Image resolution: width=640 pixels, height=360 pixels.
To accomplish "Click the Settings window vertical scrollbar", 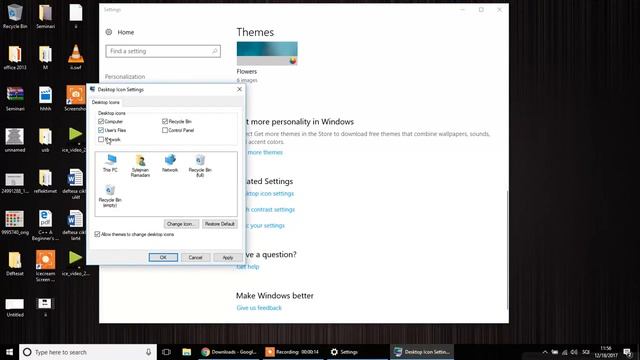I will pyautogui.click(x=507, y=250).
